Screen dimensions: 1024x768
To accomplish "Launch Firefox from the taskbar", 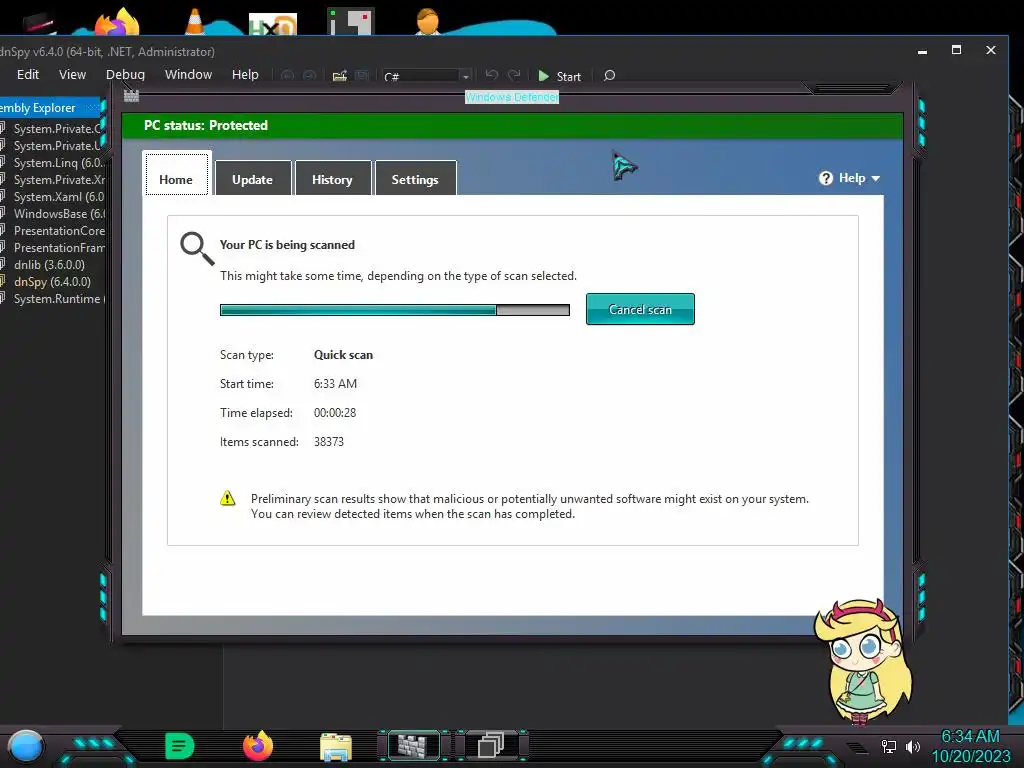I will (258, 746).
